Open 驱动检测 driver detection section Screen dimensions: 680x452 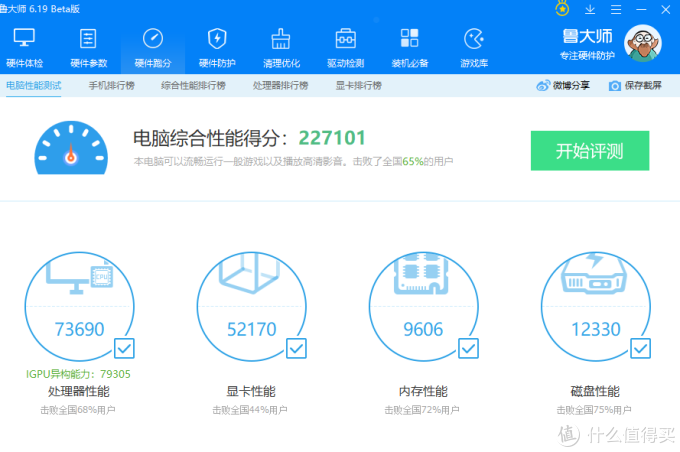point(345,48)
